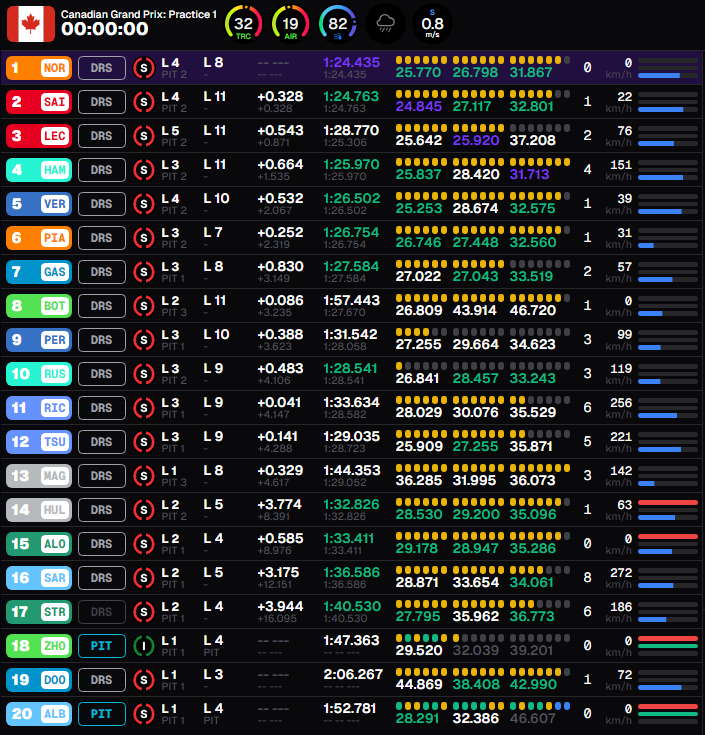Click the mini-sector dots in ALB row

point(483,706)
